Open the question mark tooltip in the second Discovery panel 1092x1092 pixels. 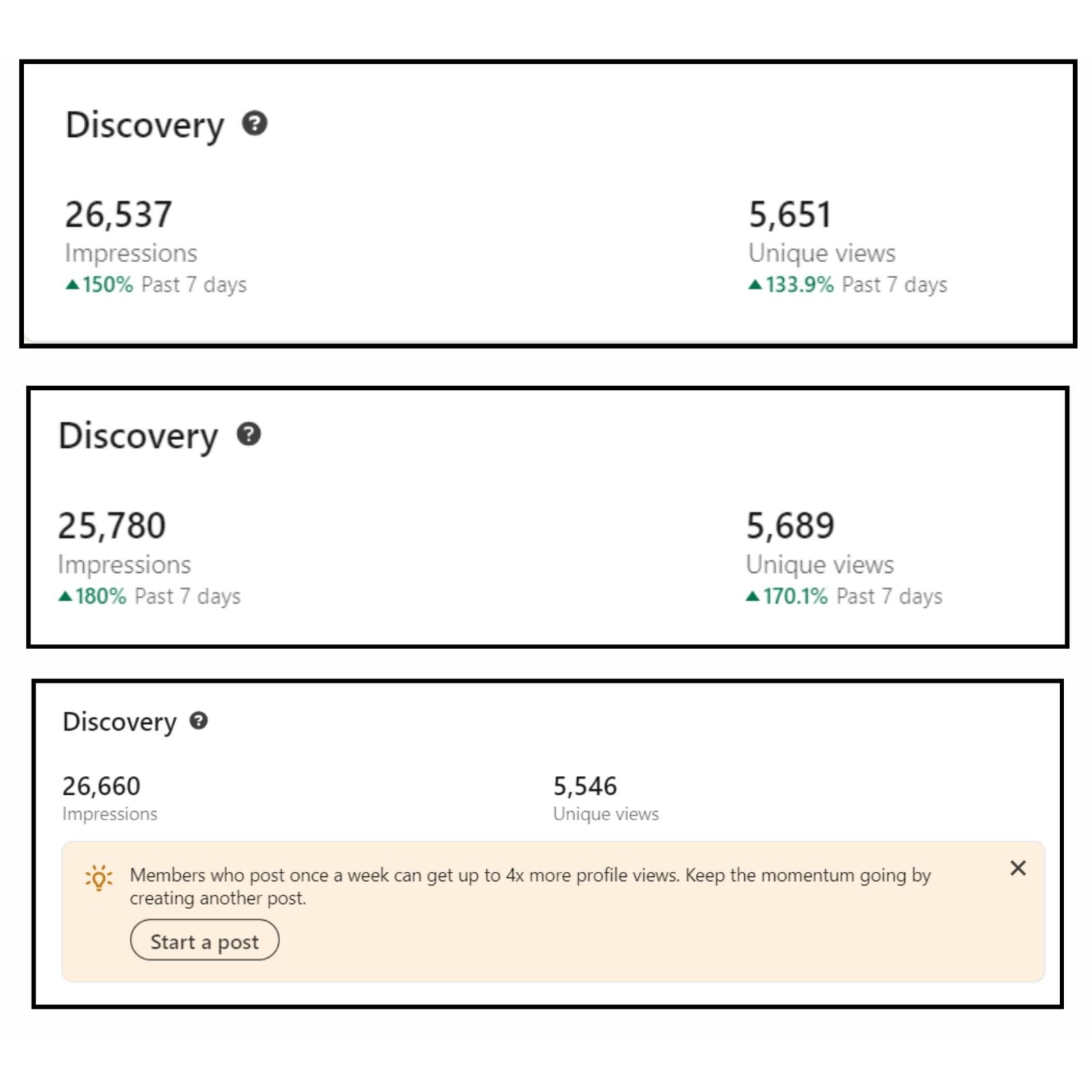(x=249, y=435)
